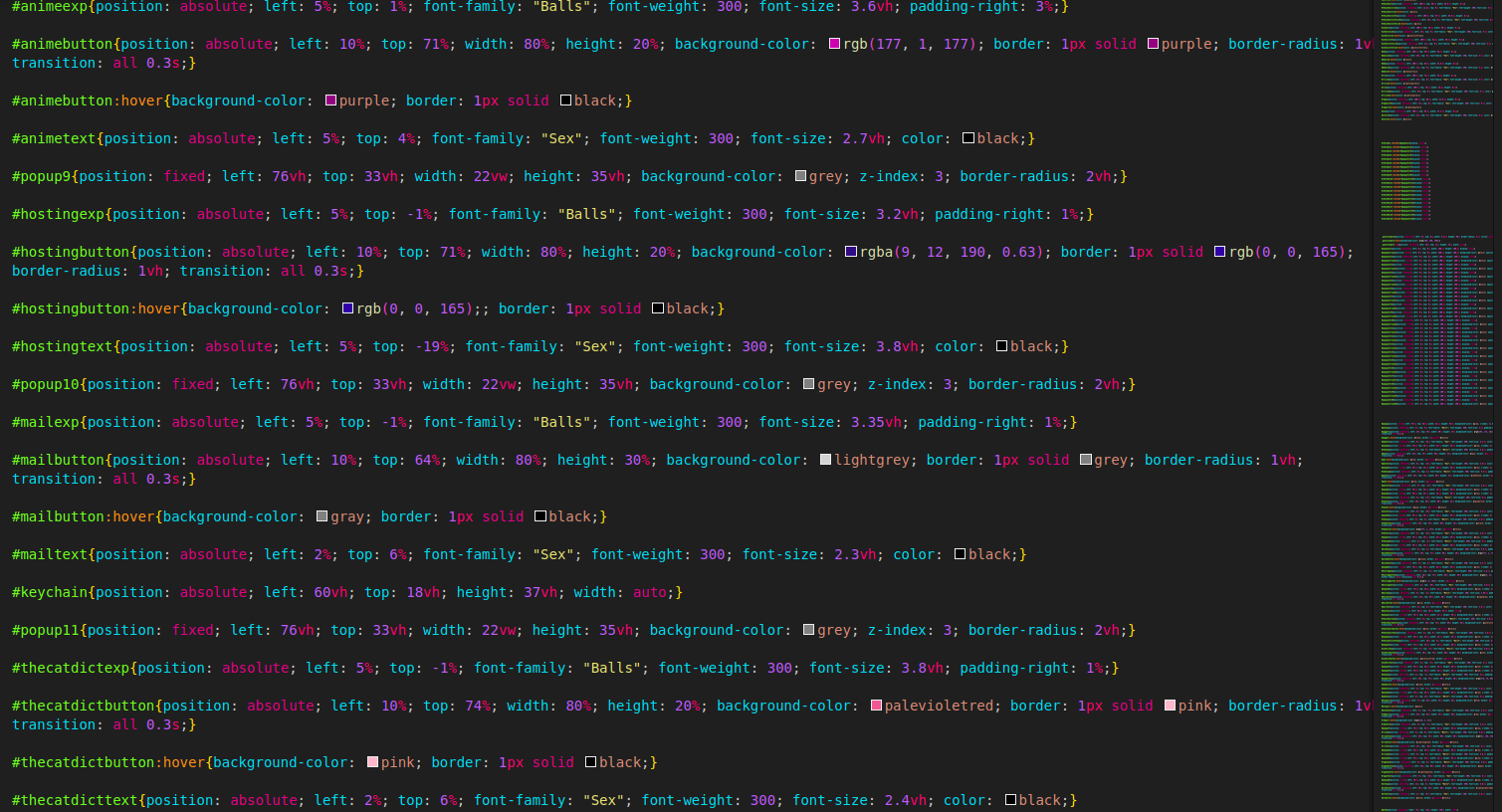Click the palevioletred swatch in #thecatdictbutton

[878, 706]
